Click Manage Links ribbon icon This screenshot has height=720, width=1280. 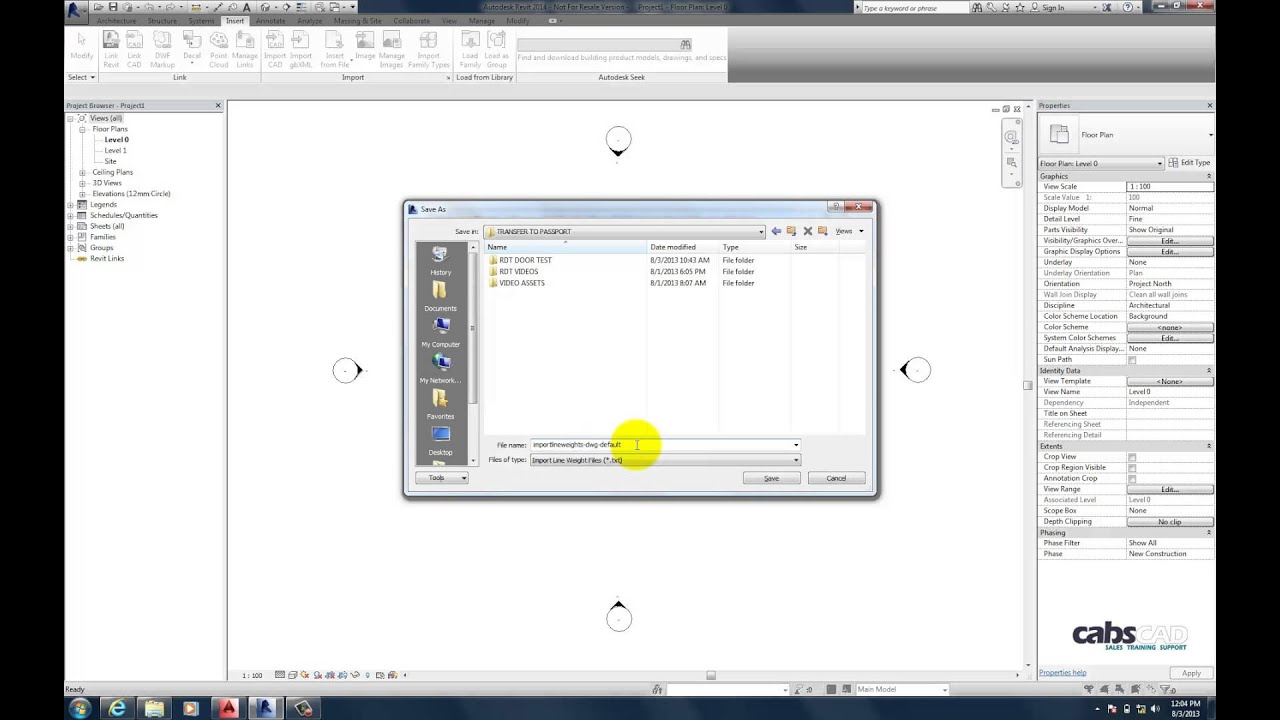pyautogui.click(x=245, y=48)
